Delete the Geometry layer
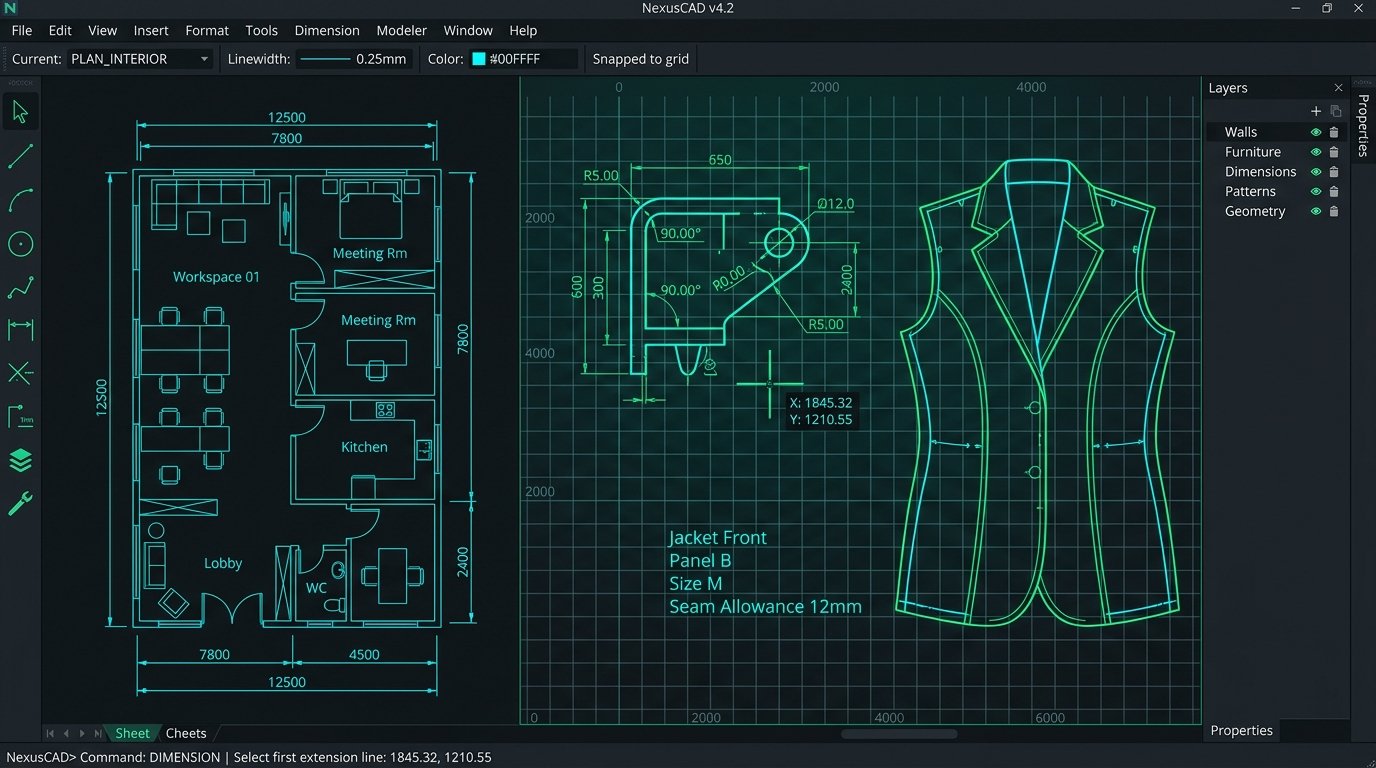 click(1334, 211)
